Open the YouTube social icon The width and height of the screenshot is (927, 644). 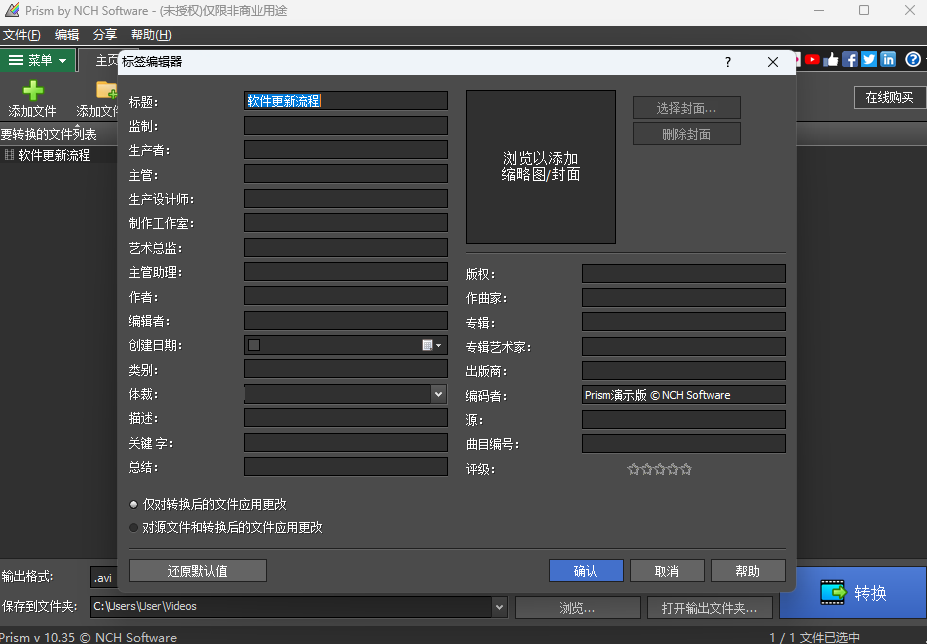(x=812, y=60)
